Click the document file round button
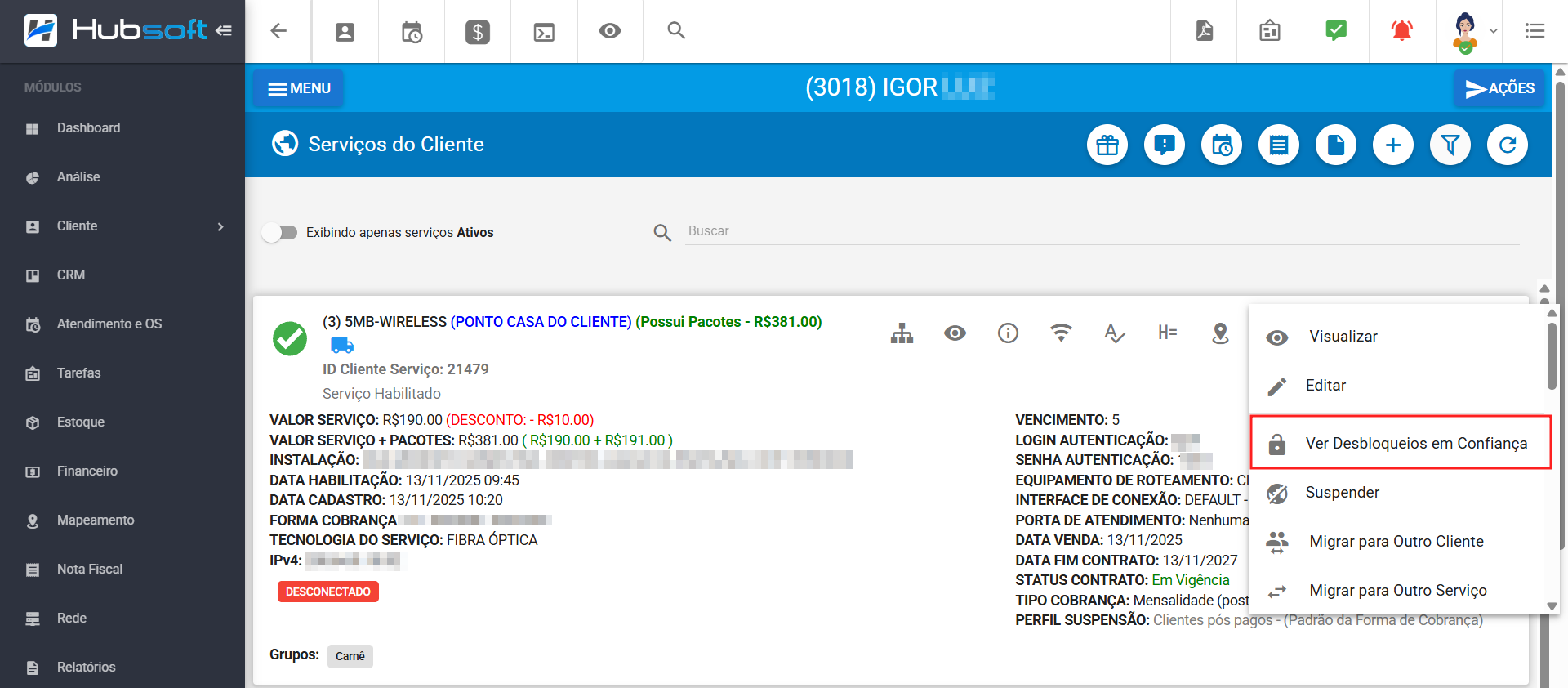 pyautogui.click(x=1336, y=145)
